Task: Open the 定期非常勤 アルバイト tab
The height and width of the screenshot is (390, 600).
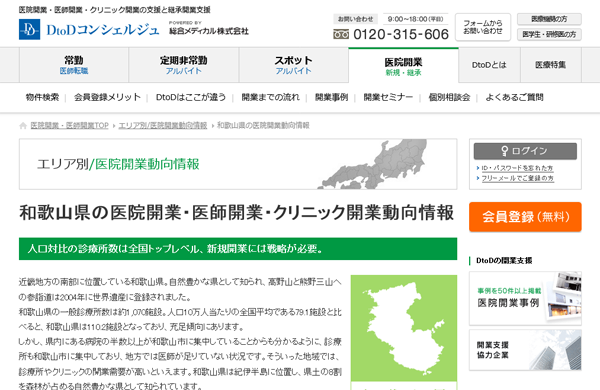Action: (184, 65)
